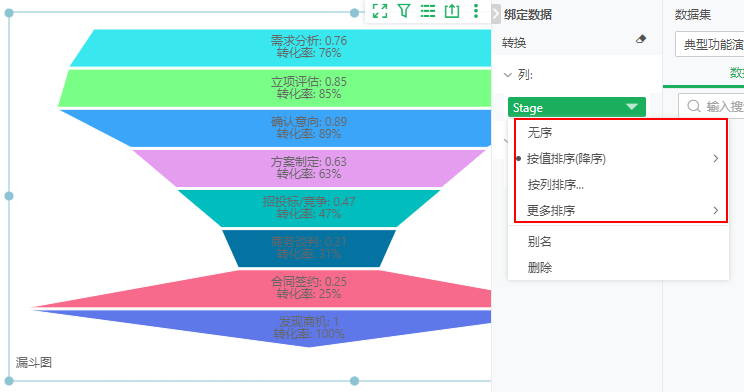The width and height of the screenshot is (744, 392).
Task: Collapse the 列 section chevron
Action: (507, 75)
